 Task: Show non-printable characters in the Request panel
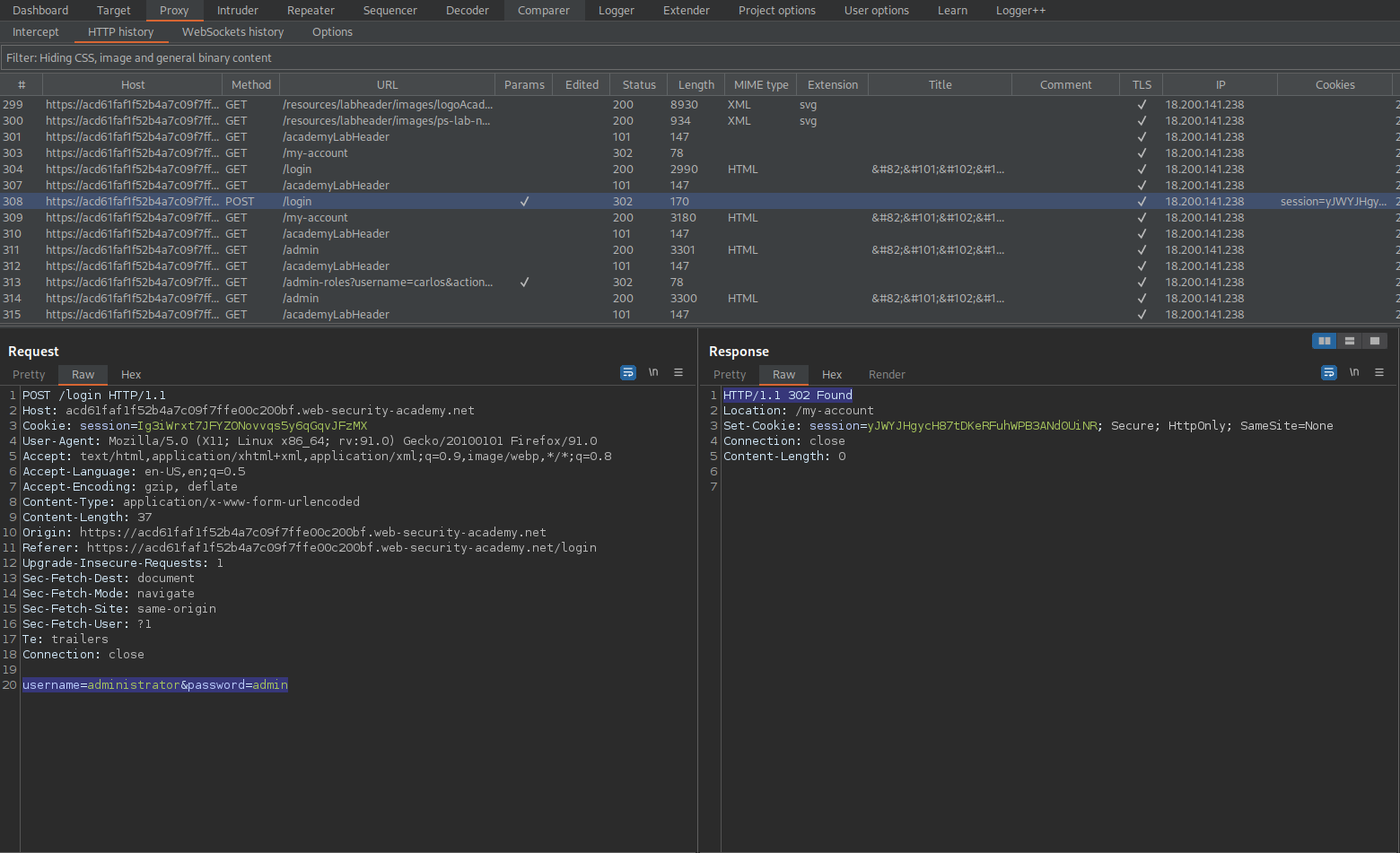tap(653, 372)
